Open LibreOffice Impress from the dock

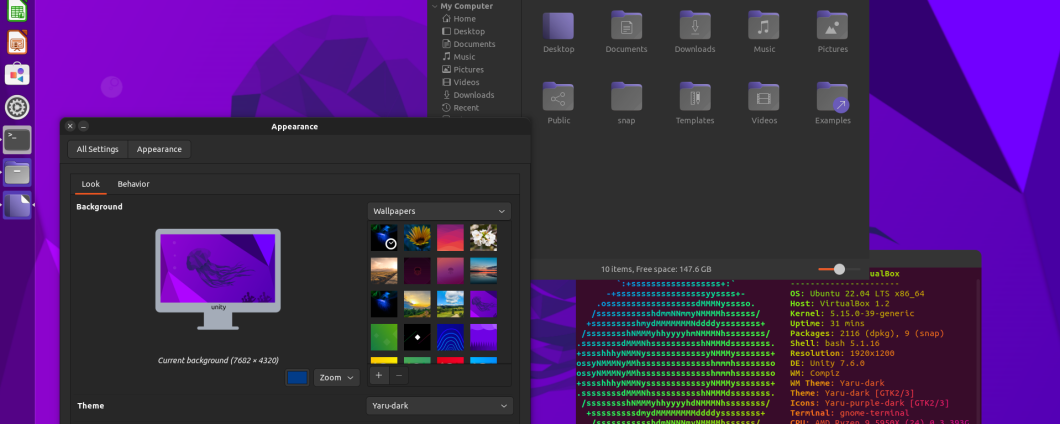tap(17, 42)
